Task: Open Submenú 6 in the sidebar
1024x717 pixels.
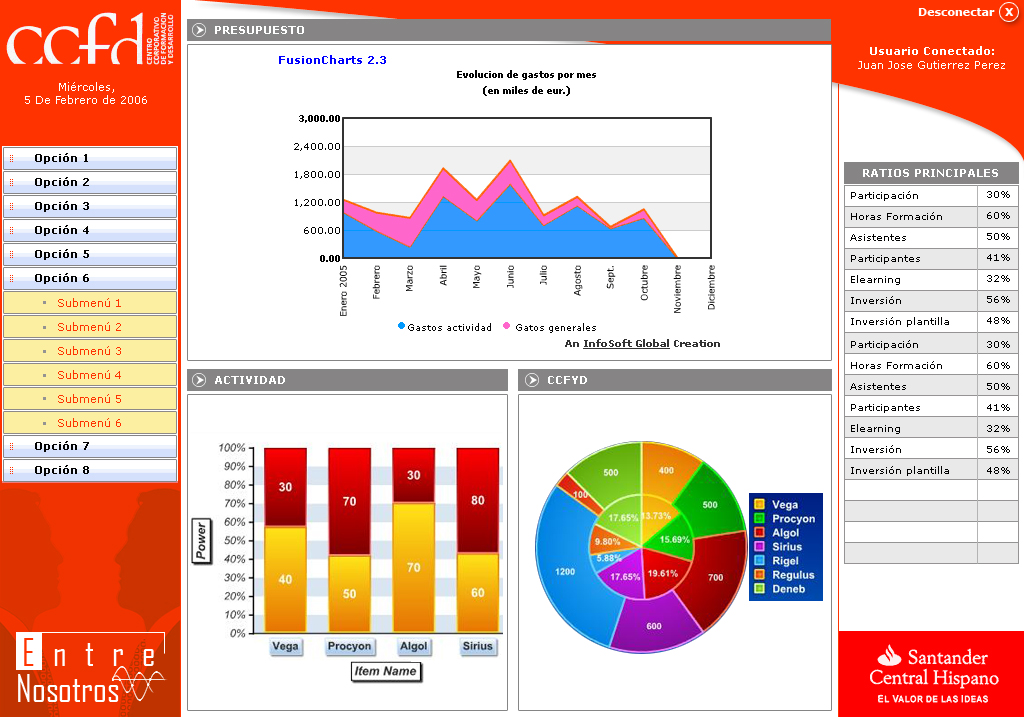Action: click(x=90, y=423)
